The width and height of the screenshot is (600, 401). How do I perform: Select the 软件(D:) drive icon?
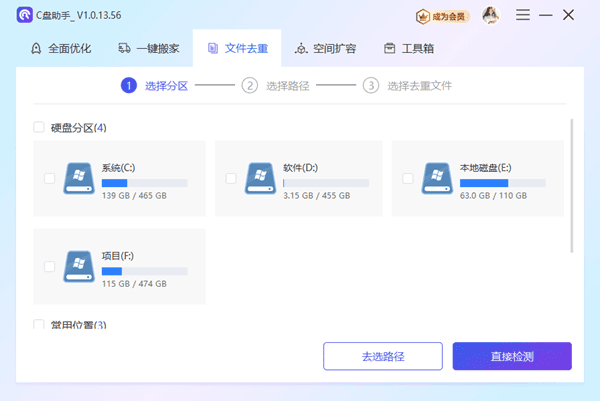pos(260,178)
